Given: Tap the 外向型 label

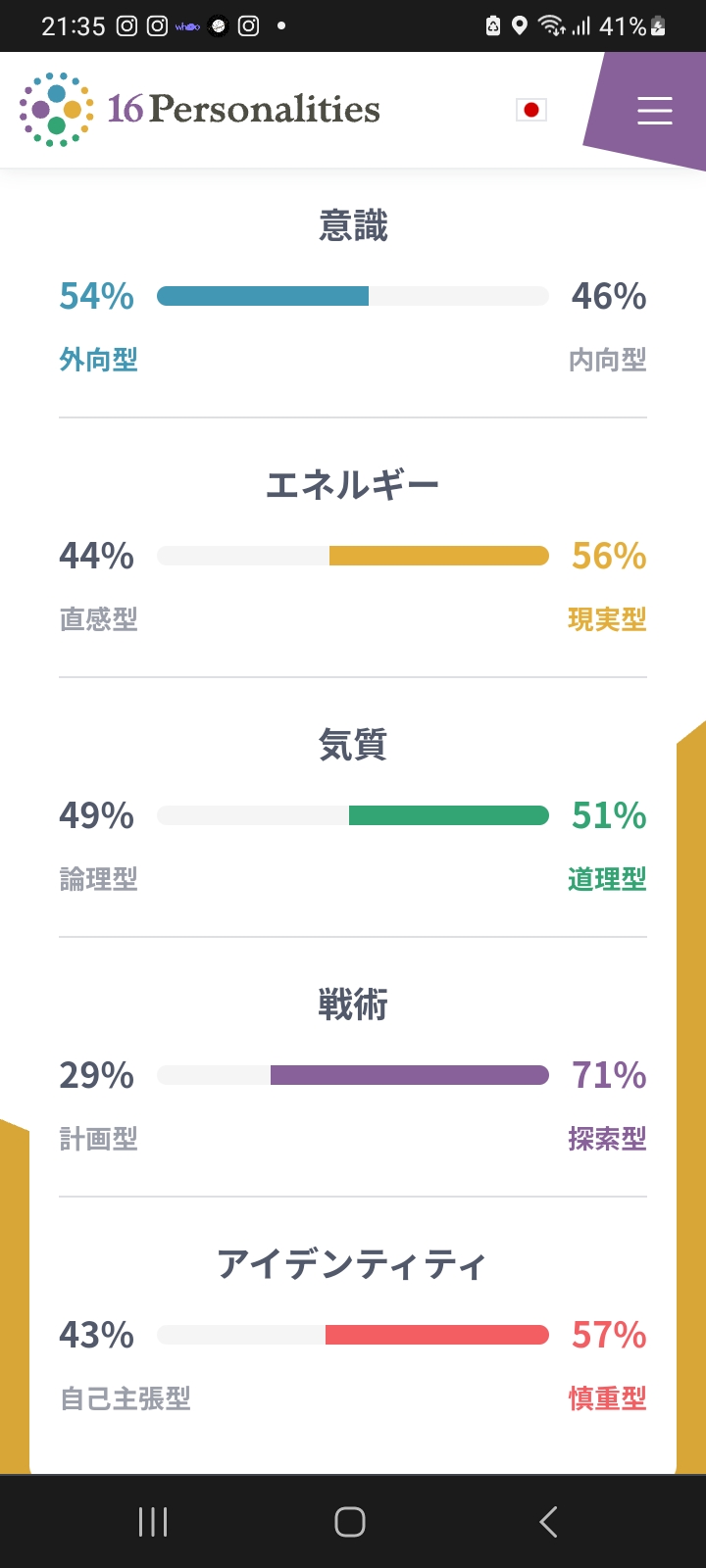Looking at the screenshot, I should pos(98,360).
